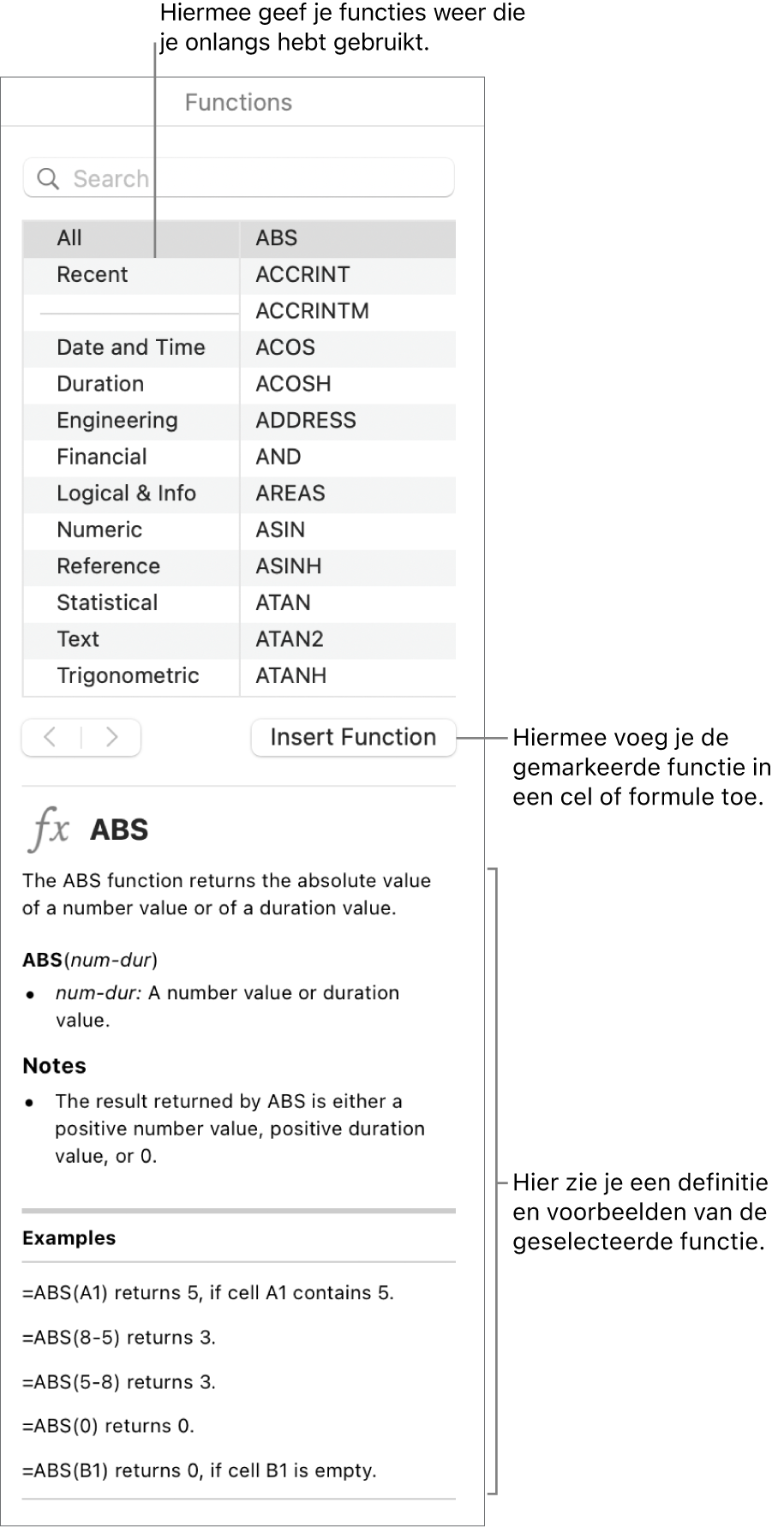
Task: Select the Logical & Info category
Action: 126,494
